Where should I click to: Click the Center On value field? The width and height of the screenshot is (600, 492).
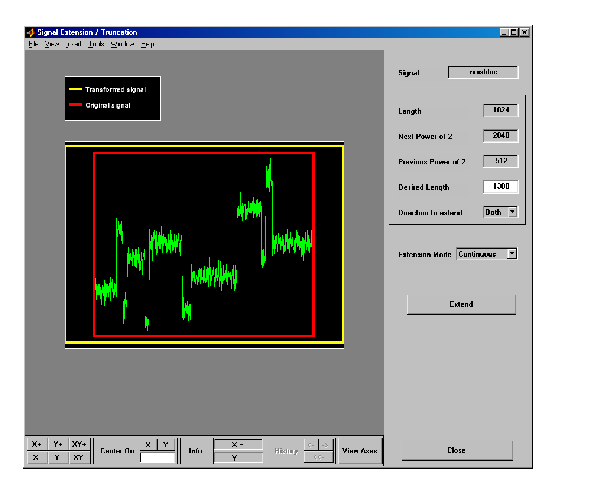coord(157,458)
